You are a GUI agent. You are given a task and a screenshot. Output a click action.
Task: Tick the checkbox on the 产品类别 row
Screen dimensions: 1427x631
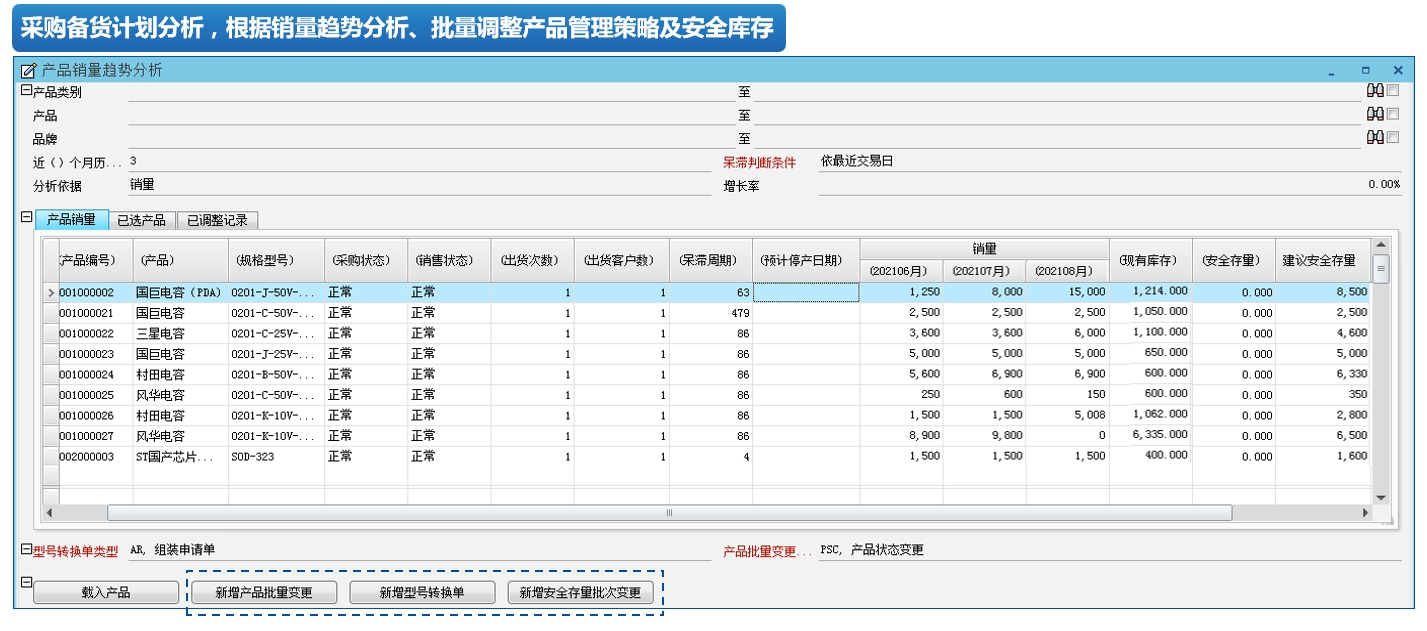click(1393, 91)
